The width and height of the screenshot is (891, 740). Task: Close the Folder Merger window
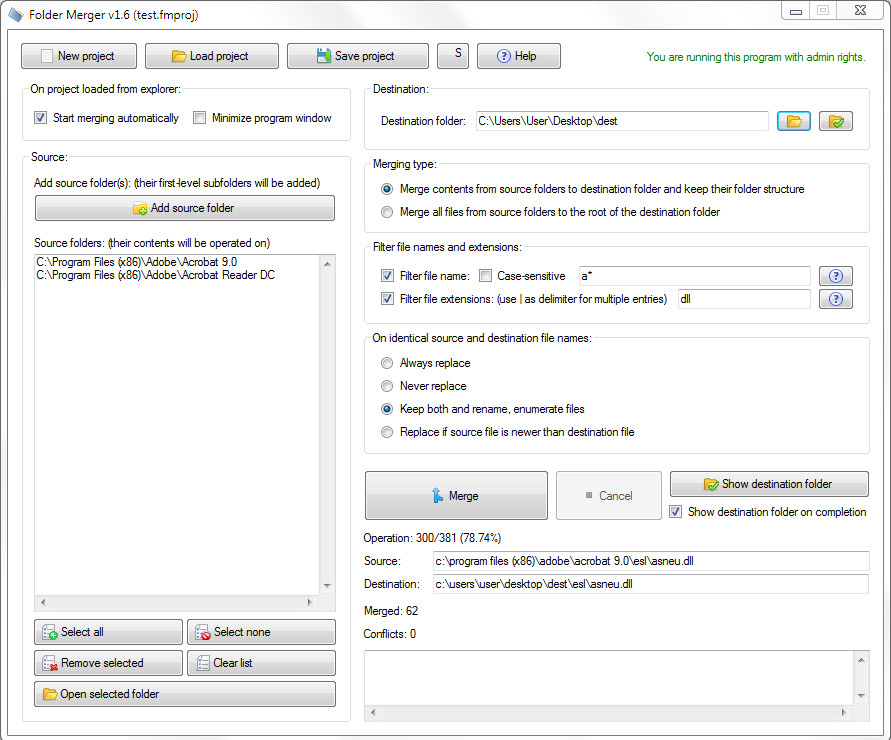(x=860, y=10)
